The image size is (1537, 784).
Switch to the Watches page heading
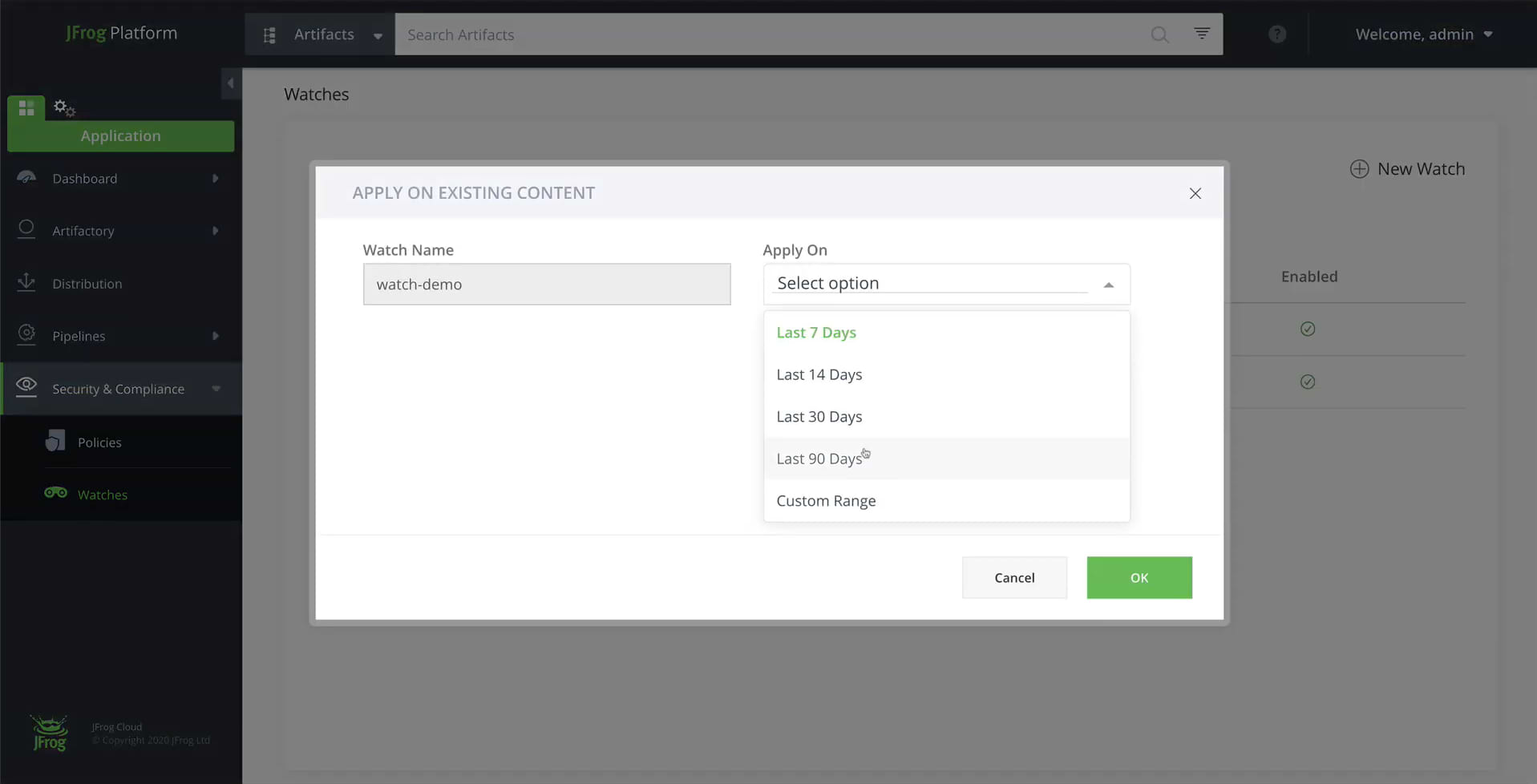point(316,94)
